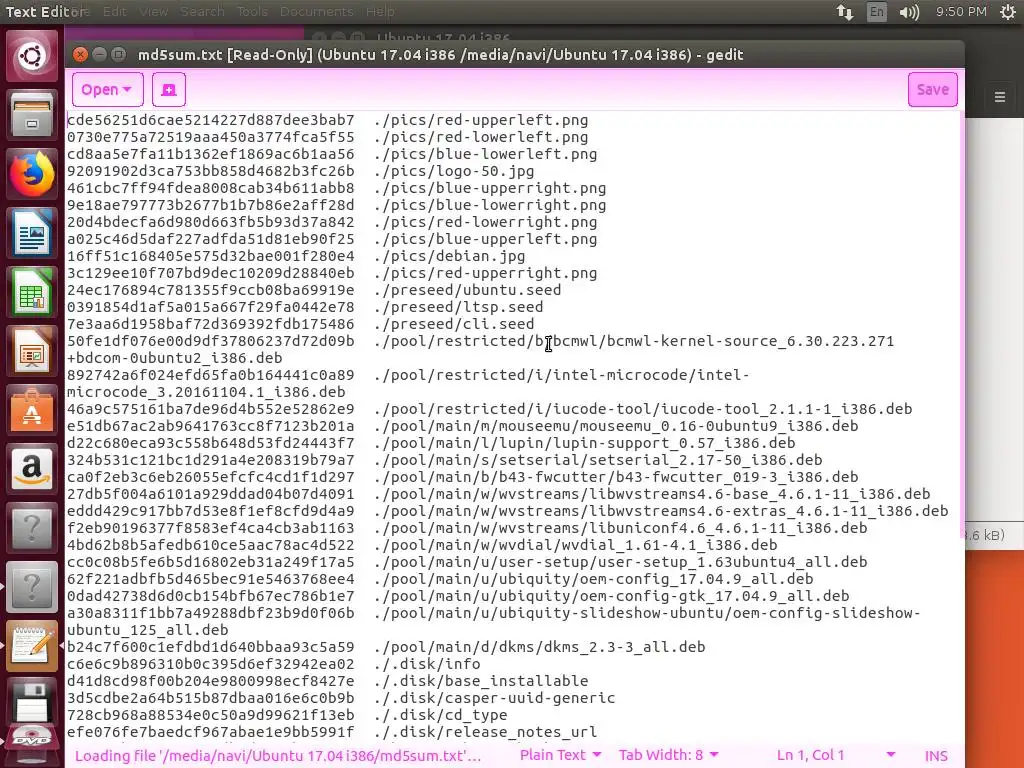Click second question-mark launcher icon above text editor icon
The width and height of the screenshot is (1024, 768).
pyautogui.click(x=31, y=586)
